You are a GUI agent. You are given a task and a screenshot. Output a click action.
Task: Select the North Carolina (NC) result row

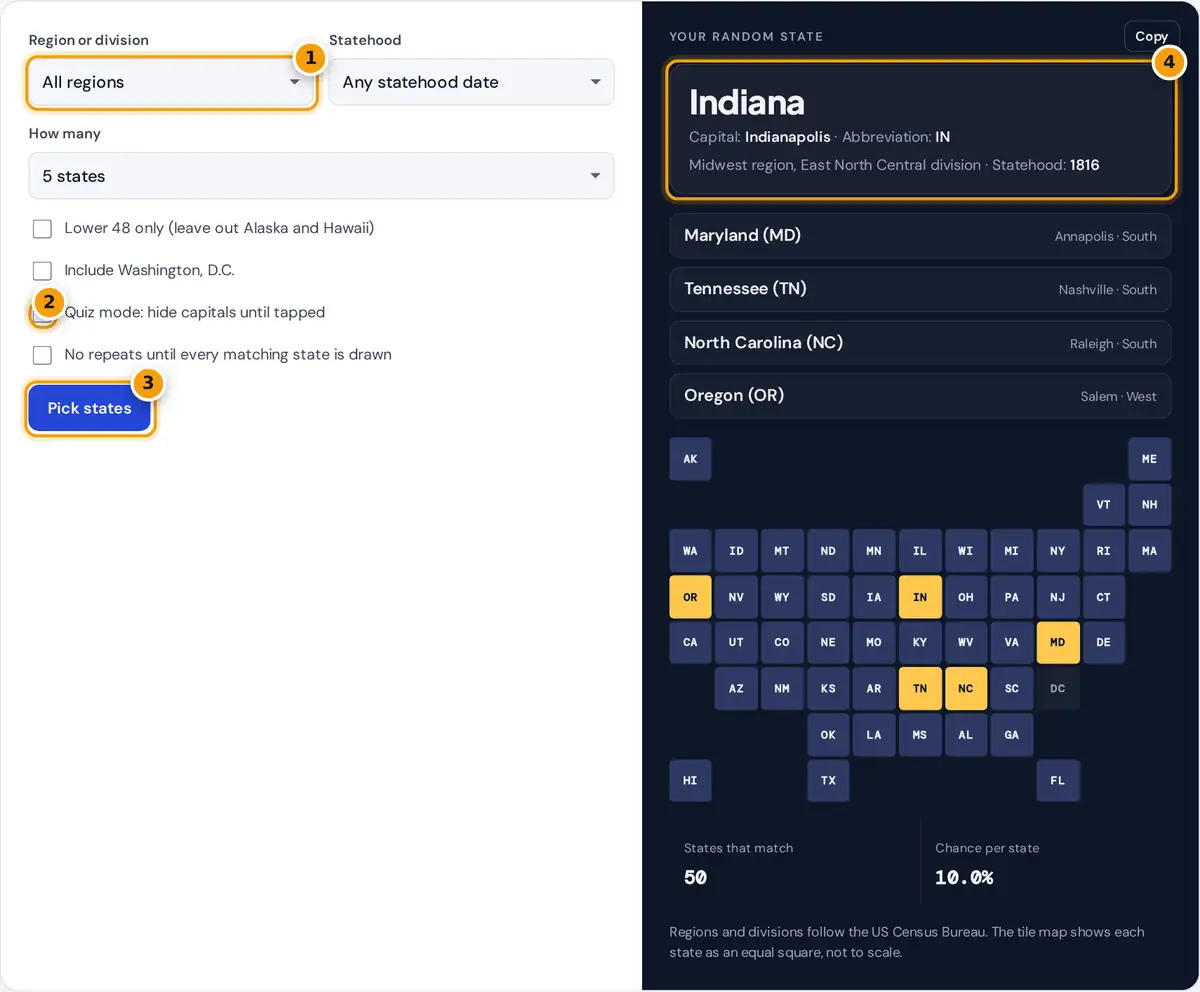pos(920,342)
